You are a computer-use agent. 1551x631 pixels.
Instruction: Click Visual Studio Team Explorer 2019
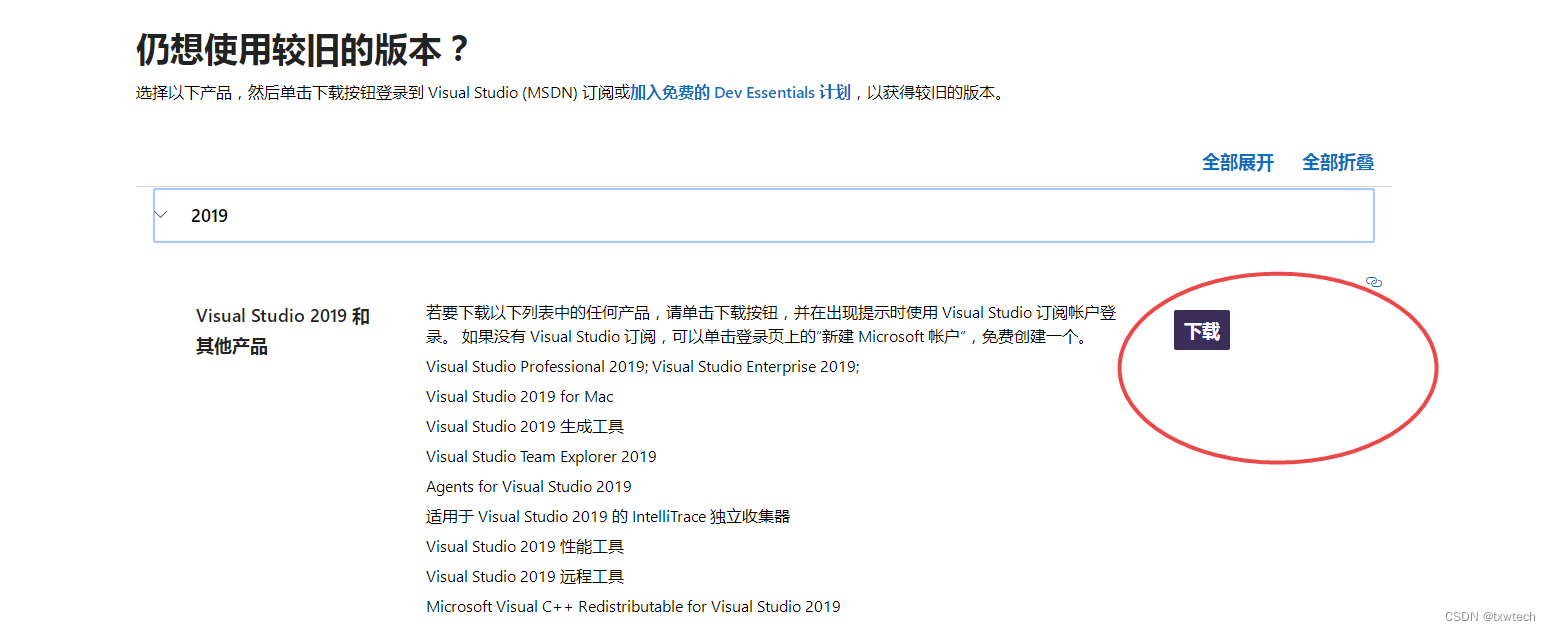click(x=541, y=456)
